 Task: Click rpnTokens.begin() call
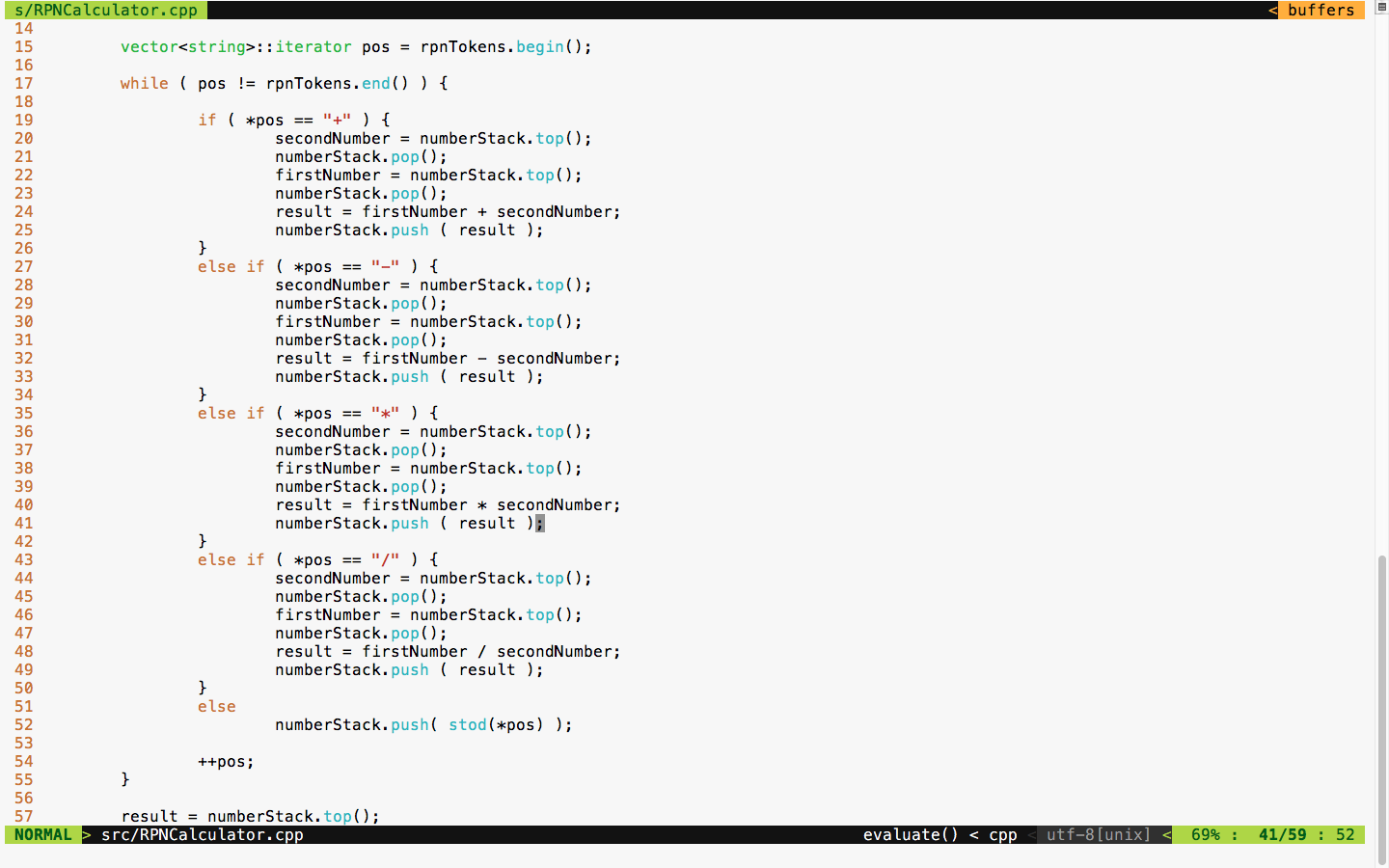[505, 46]
